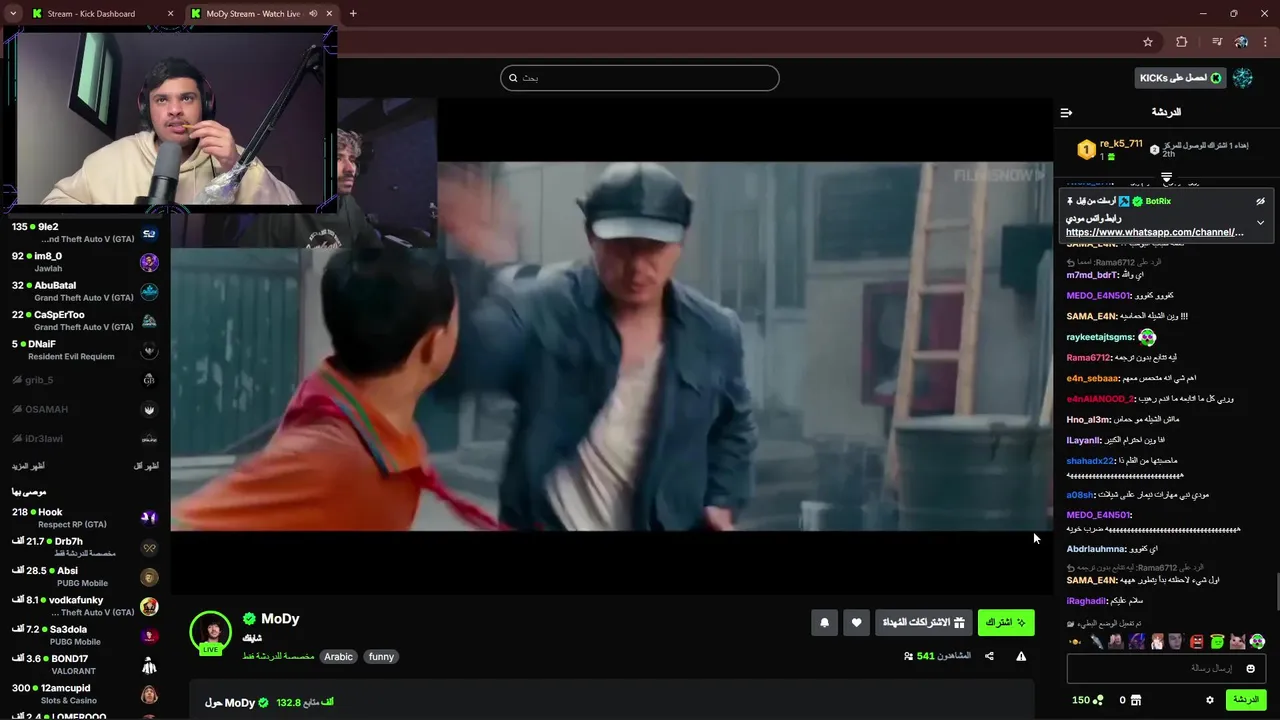Open recommended channel Hook
Viewport: 1280px width, 720px height.
(x=85, y=518)
